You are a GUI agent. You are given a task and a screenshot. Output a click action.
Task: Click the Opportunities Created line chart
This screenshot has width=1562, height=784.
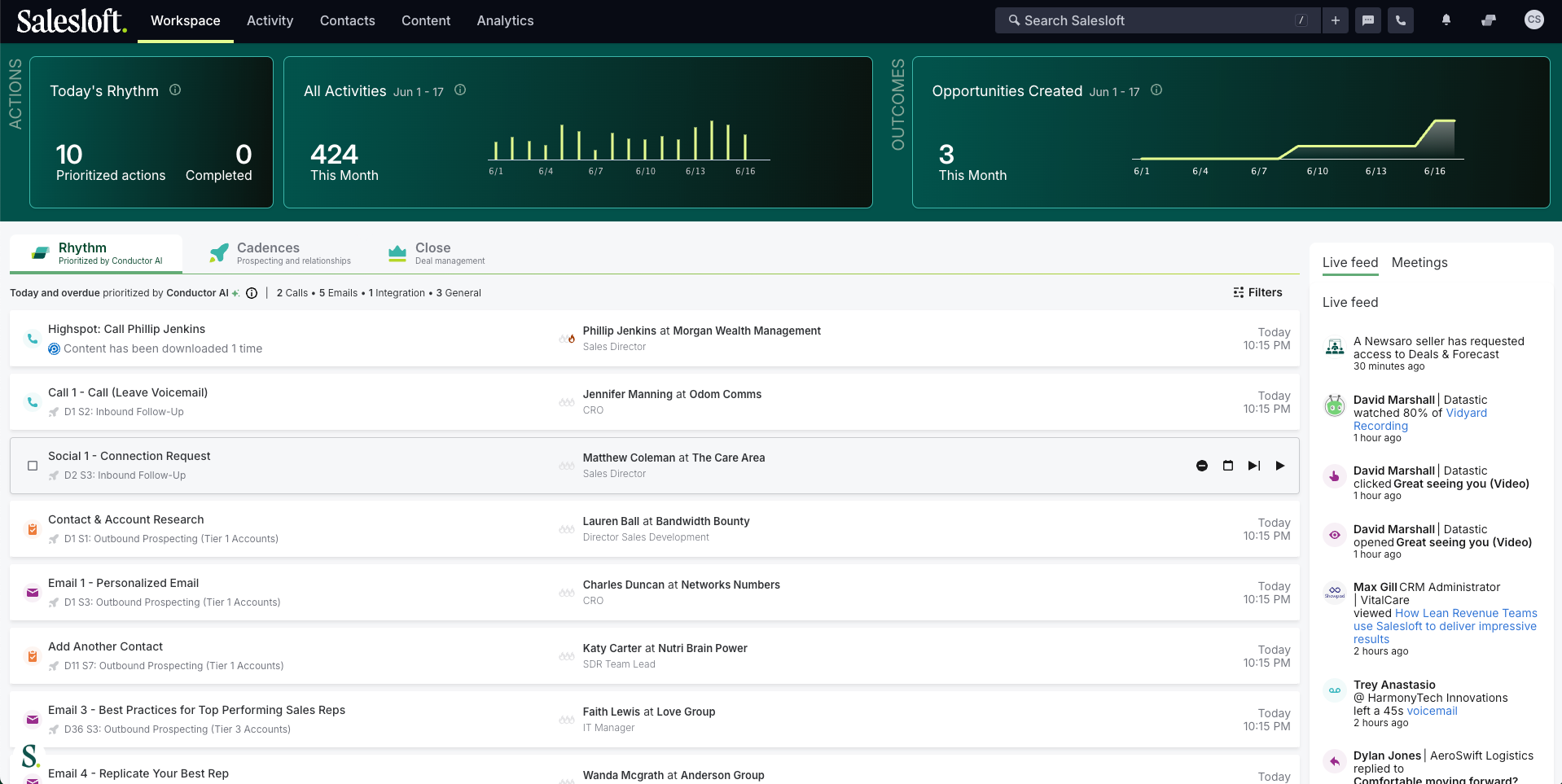pos(1298,147)
